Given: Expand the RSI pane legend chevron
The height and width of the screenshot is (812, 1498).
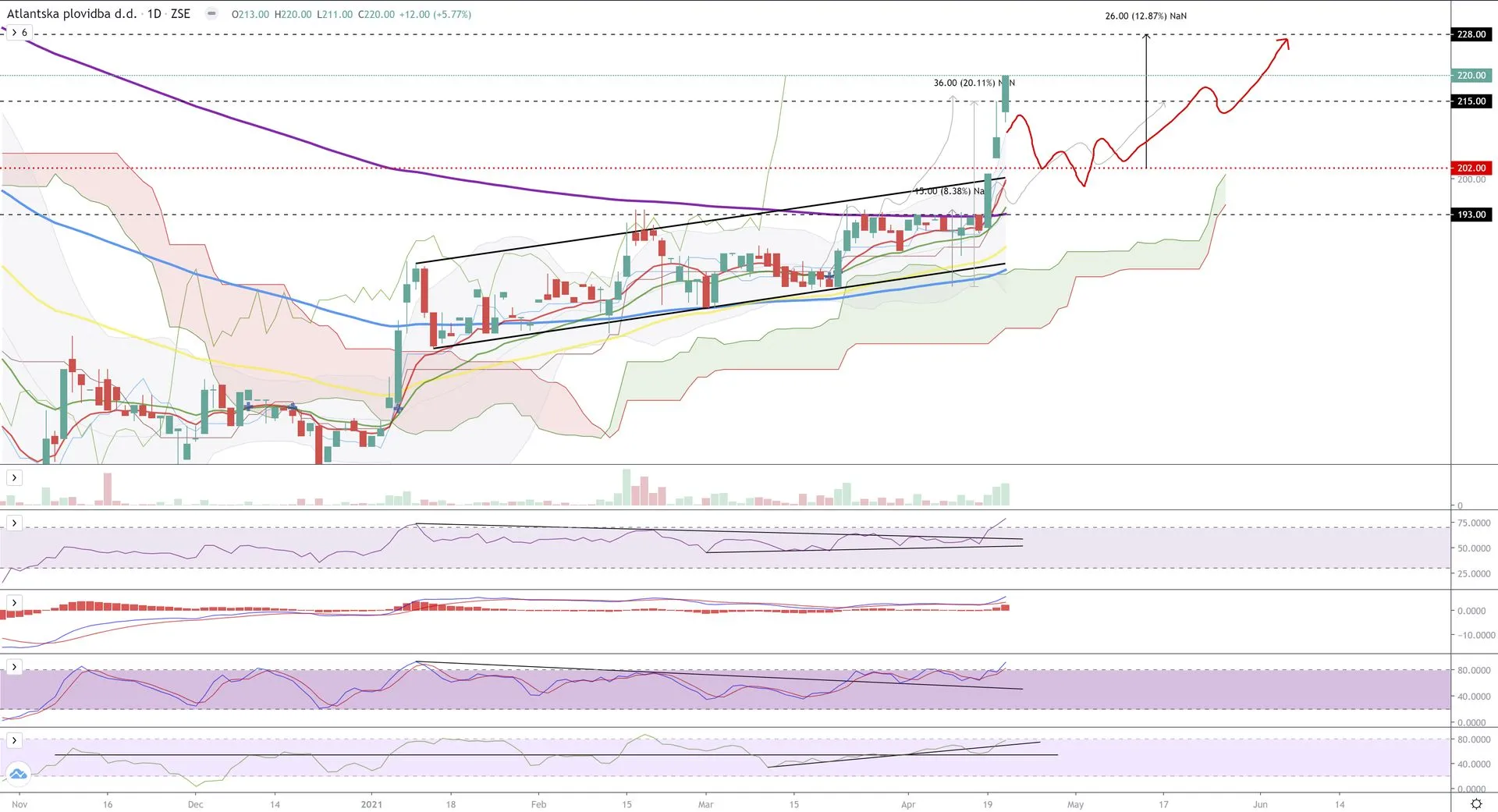Looking at the screenshot, I should [x=14, y=523].
